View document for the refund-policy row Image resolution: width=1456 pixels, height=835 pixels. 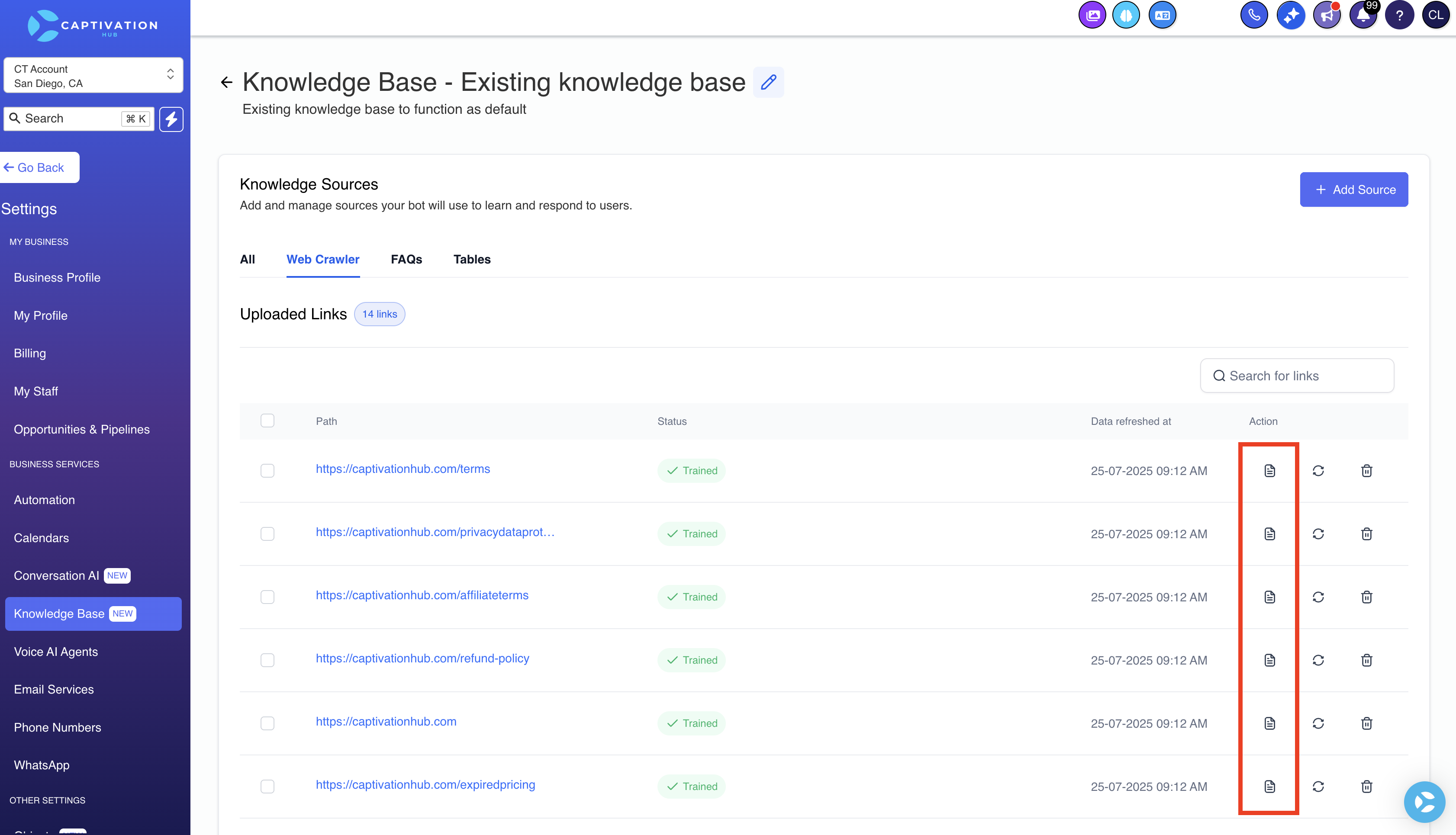point(1269,660)
